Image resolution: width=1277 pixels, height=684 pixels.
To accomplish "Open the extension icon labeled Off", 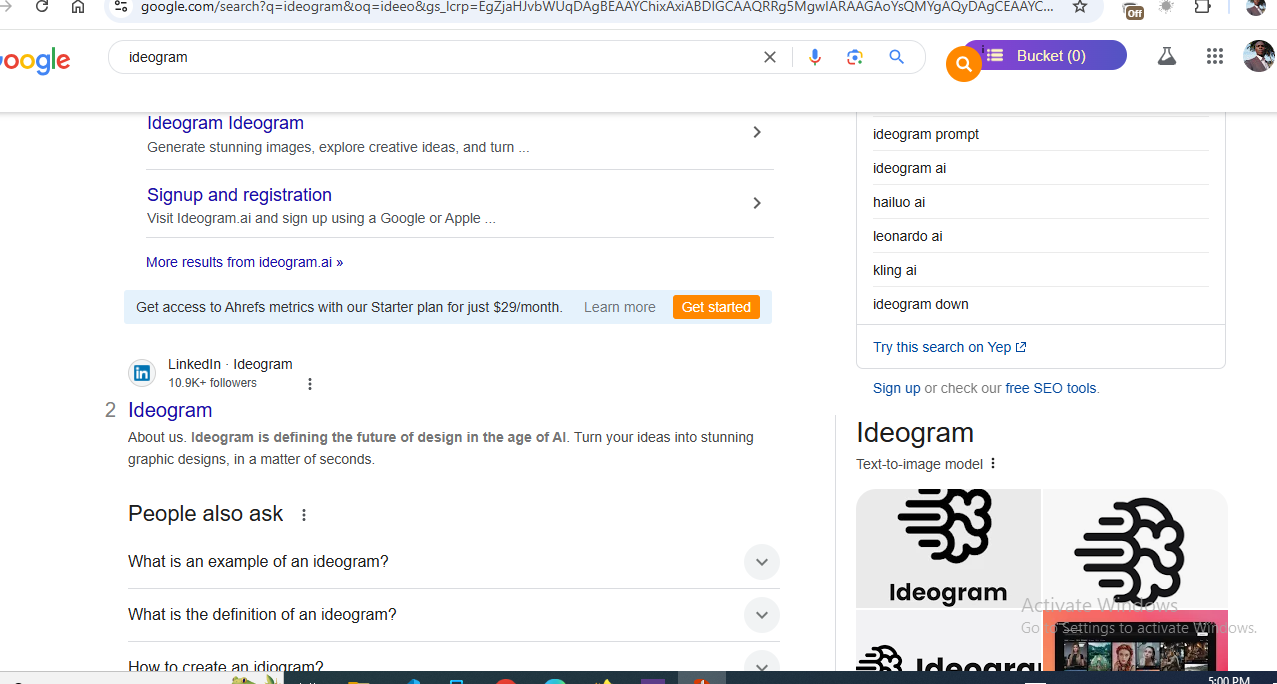I will click(1133, 10).
